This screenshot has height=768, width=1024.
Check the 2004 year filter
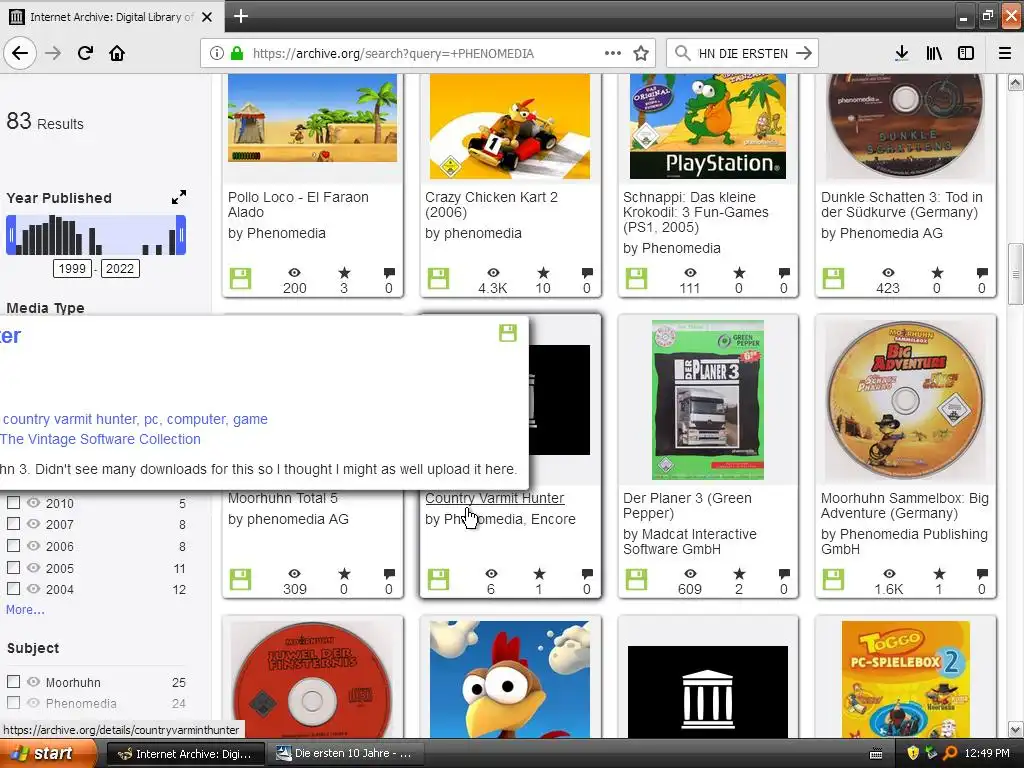pos(13,588)
